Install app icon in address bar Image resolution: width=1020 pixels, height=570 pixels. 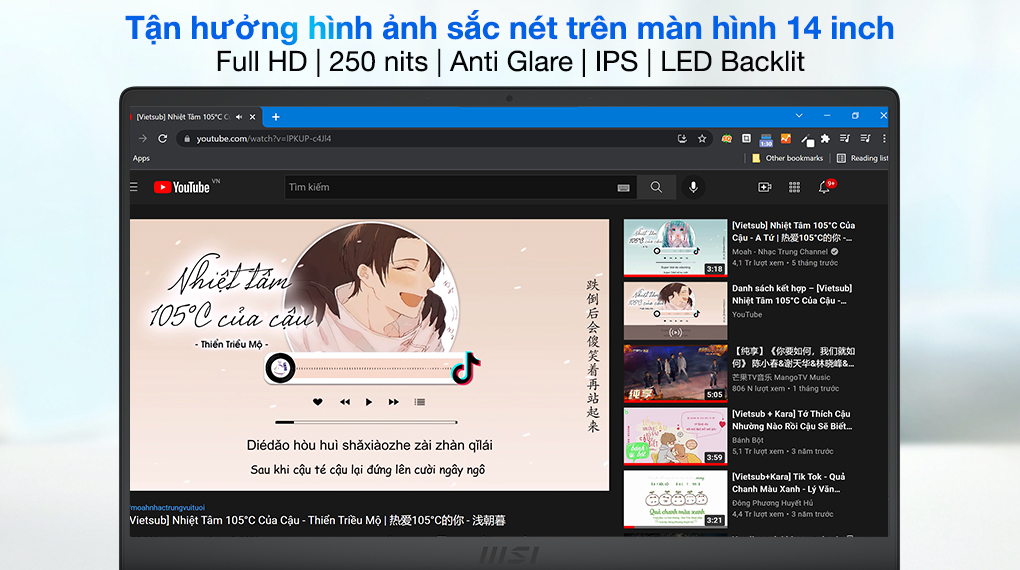pyautogui.click(x=682, y=138)
